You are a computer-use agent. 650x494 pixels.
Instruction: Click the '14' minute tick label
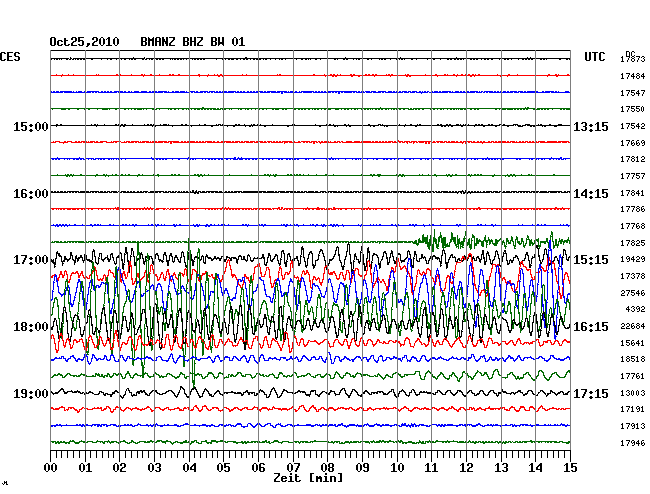[536, 468]
